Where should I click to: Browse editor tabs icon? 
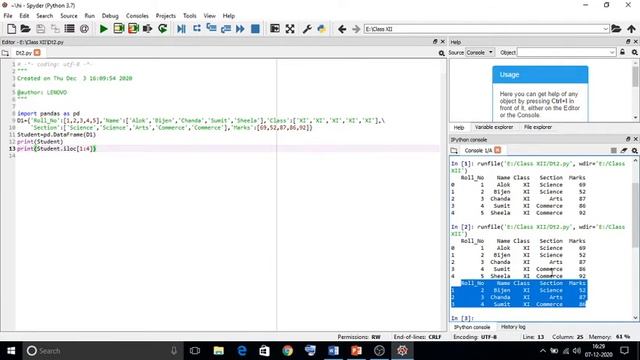click(5, 53)
